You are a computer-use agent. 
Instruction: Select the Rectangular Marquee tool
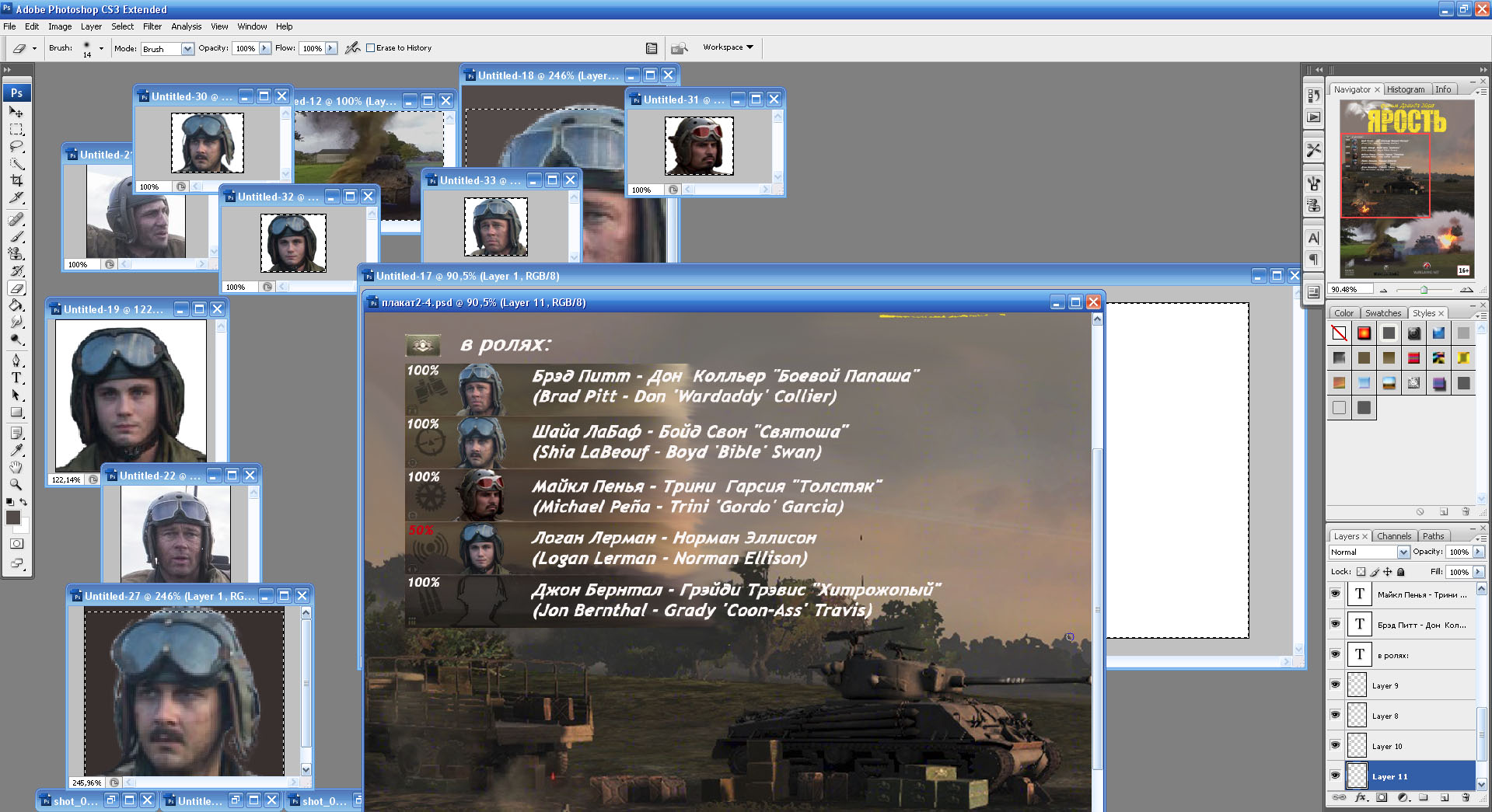coord(16,129)
